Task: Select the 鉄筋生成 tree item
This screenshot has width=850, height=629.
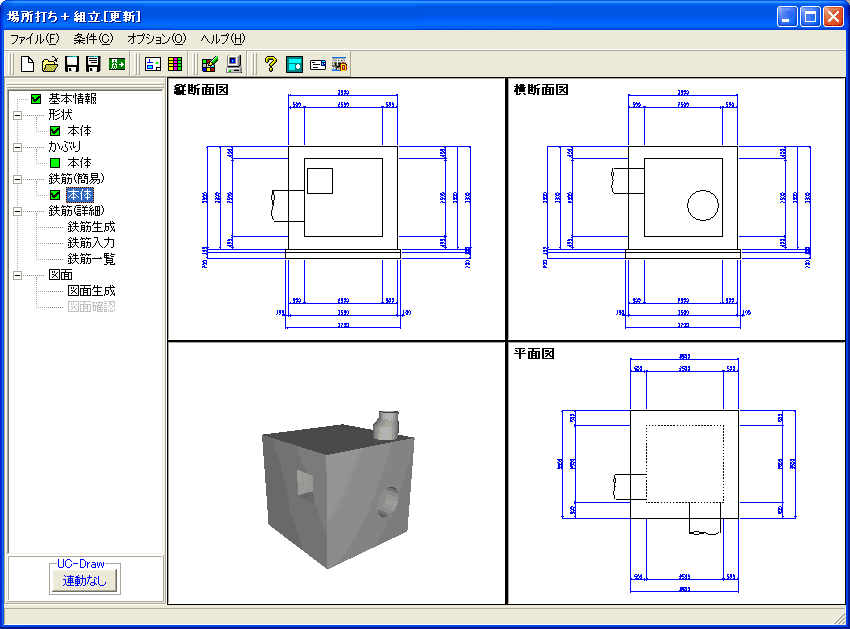Action: tap(91, 227)
